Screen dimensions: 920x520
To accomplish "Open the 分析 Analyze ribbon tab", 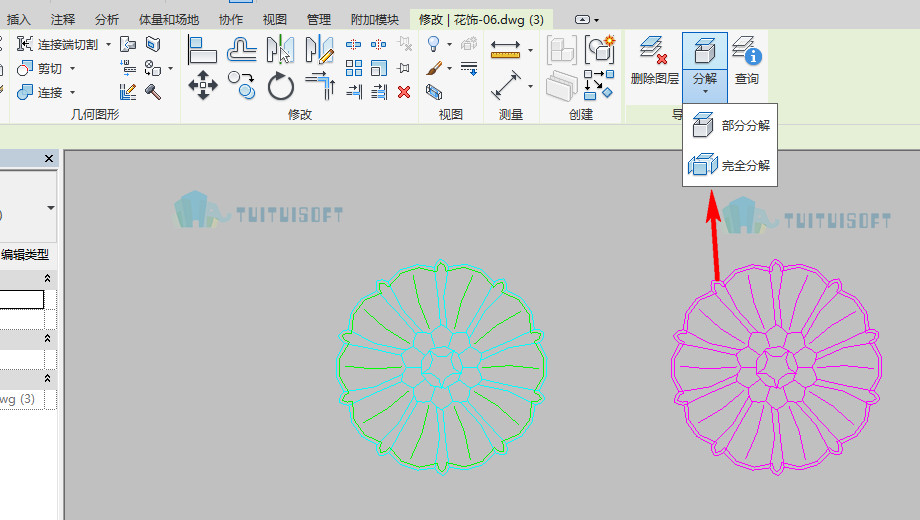I will point(107,20).
